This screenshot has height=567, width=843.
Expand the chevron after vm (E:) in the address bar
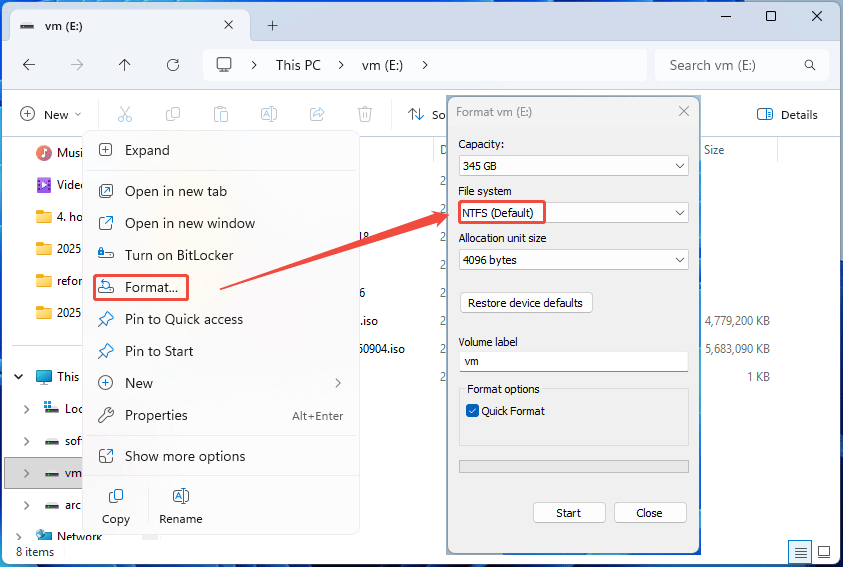(425, 65)
